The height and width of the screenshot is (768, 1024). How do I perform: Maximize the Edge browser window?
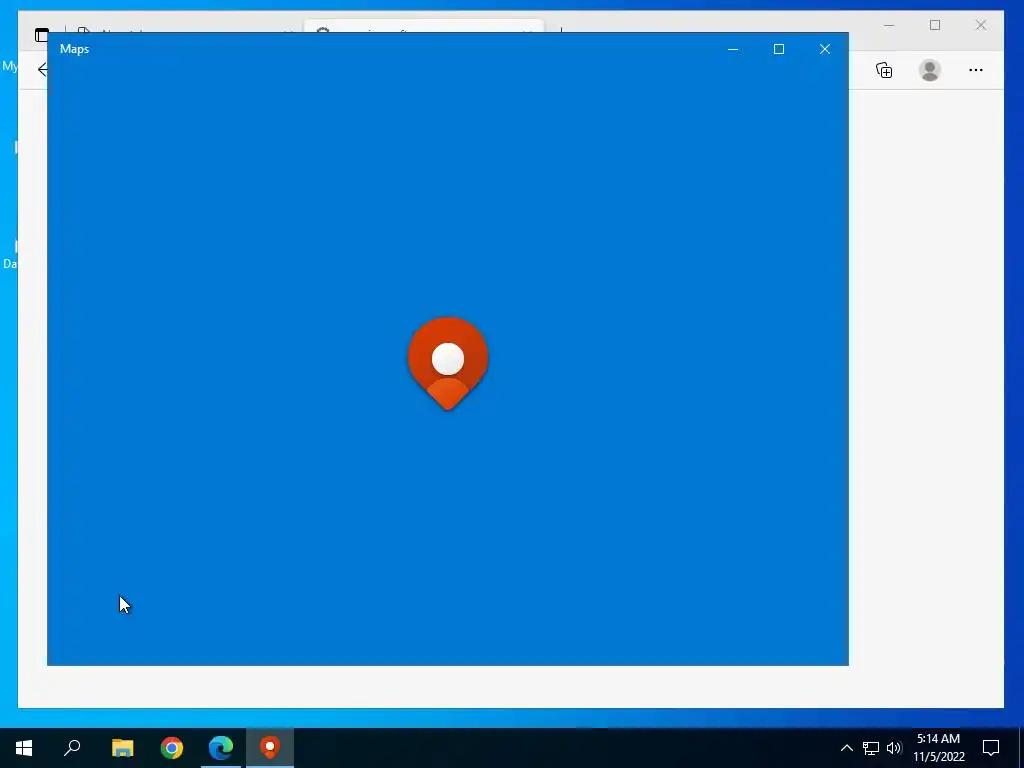tap(935, 25)
